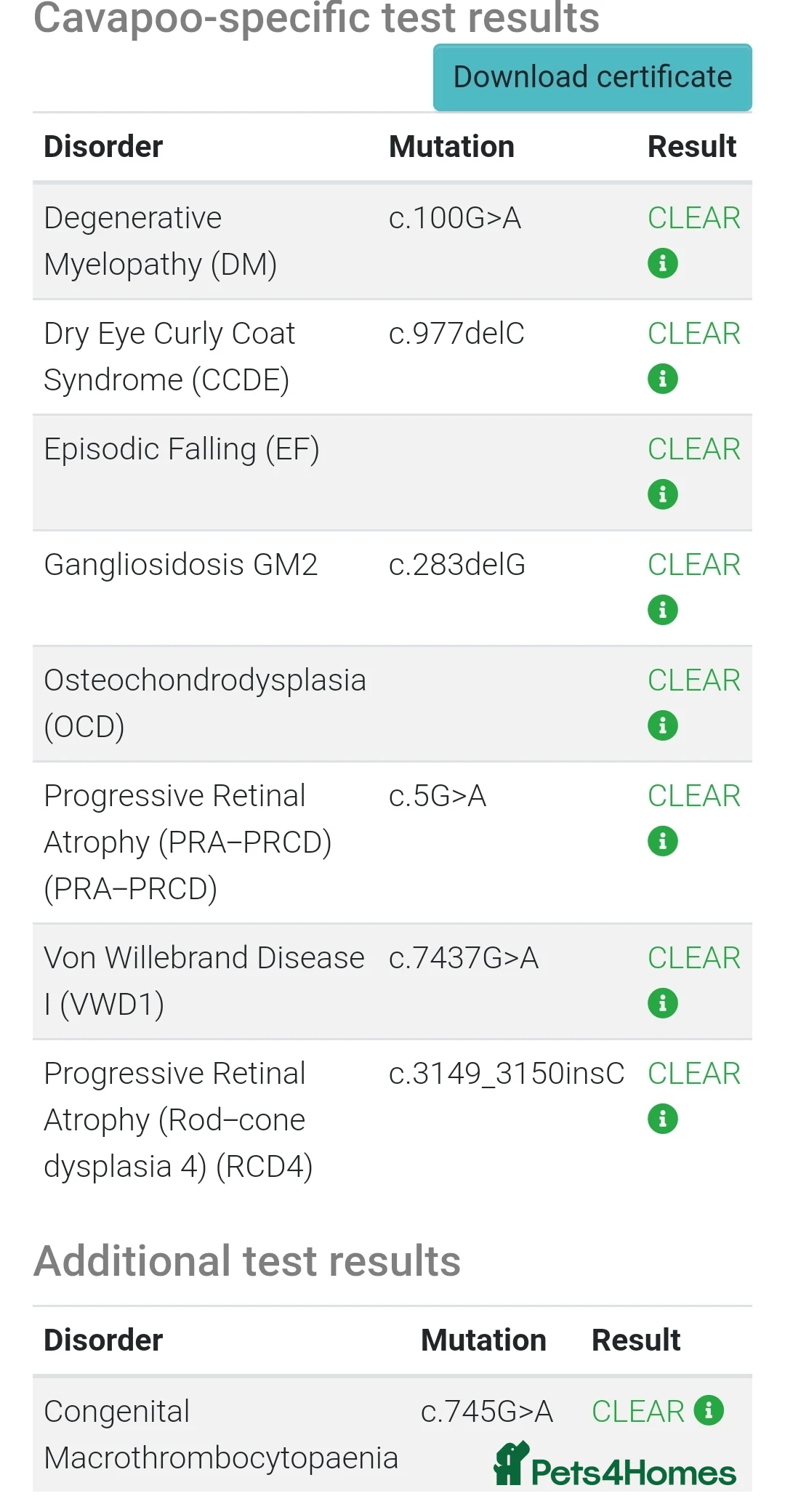Screen dimensions: 785x1512
Task: Click the Result header in Additional test results
Action: click(635, 1340)
